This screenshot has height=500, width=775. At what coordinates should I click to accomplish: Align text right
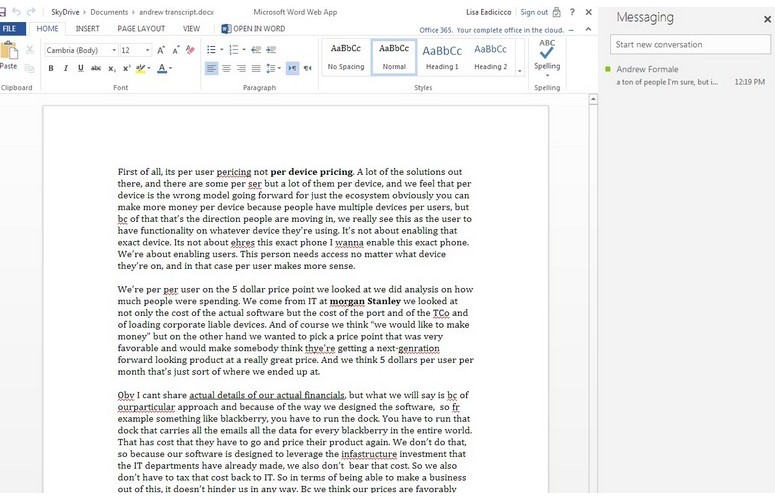click(241, 68)
